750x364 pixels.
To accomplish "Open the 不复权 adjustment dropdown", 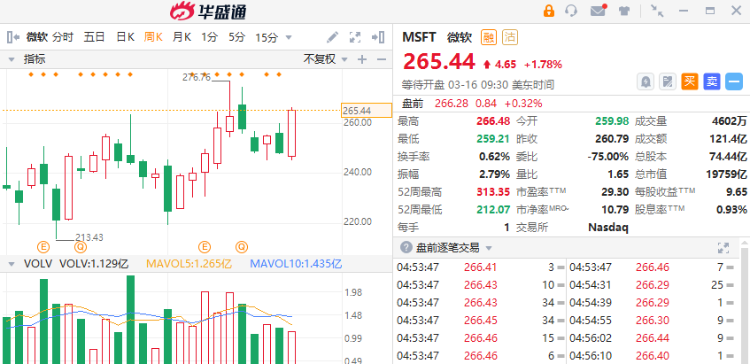I will point(325,59).
